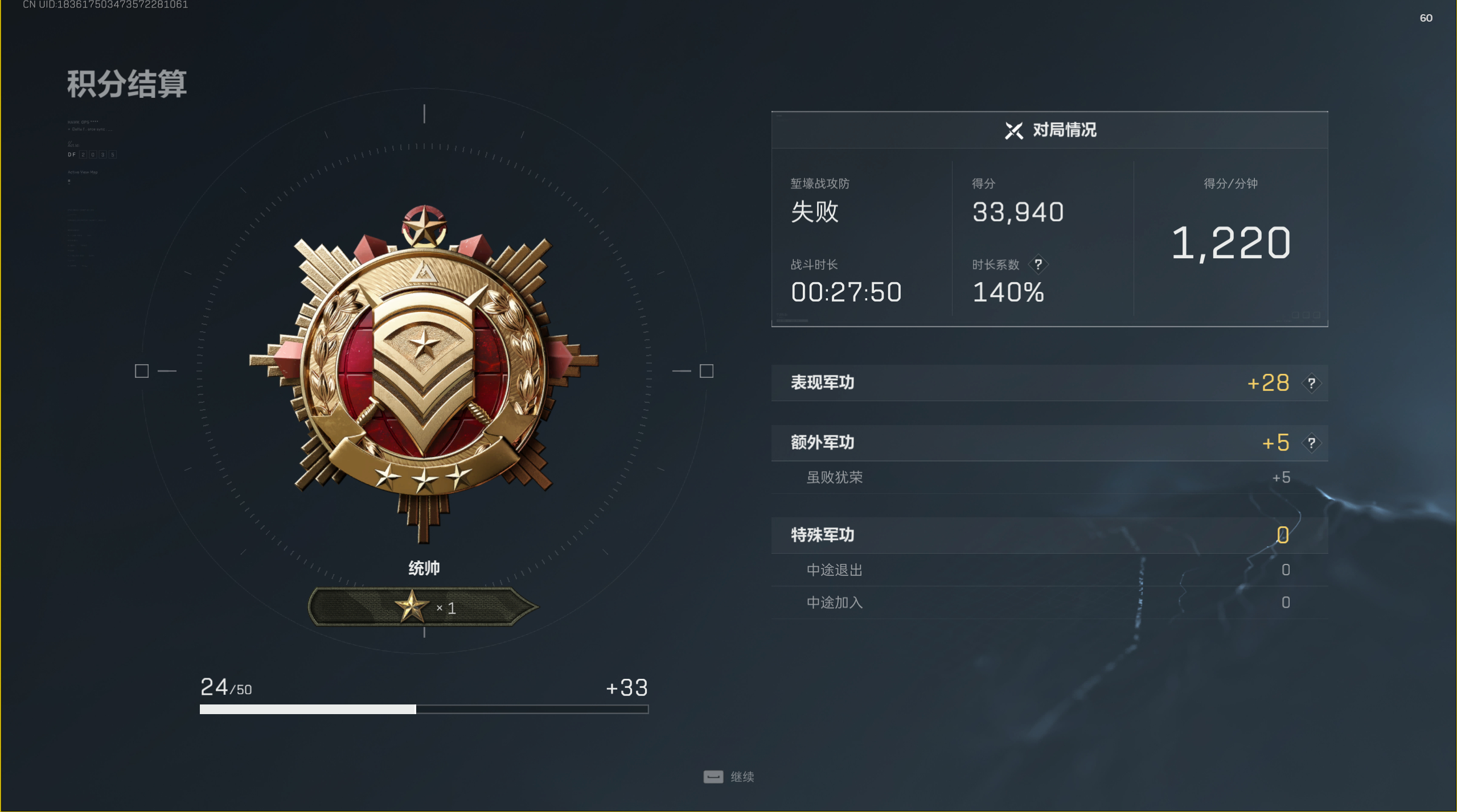
Task: Click the spacebar key icon beside 继续
Action: pos(713,777)
